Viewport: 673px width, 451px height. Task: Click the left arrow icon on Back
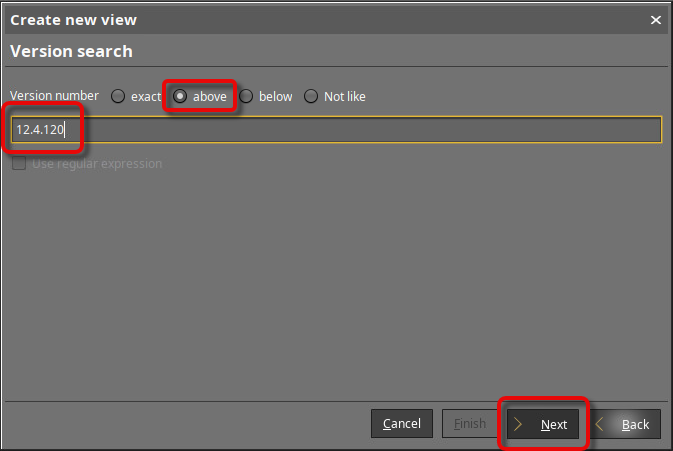click(x=601, y=424)
